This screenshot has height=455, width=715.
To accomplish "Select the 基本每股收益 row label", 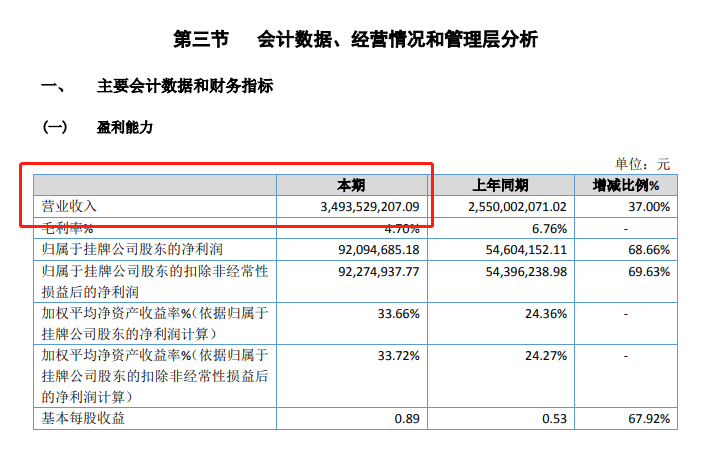I will coord(84,419).
